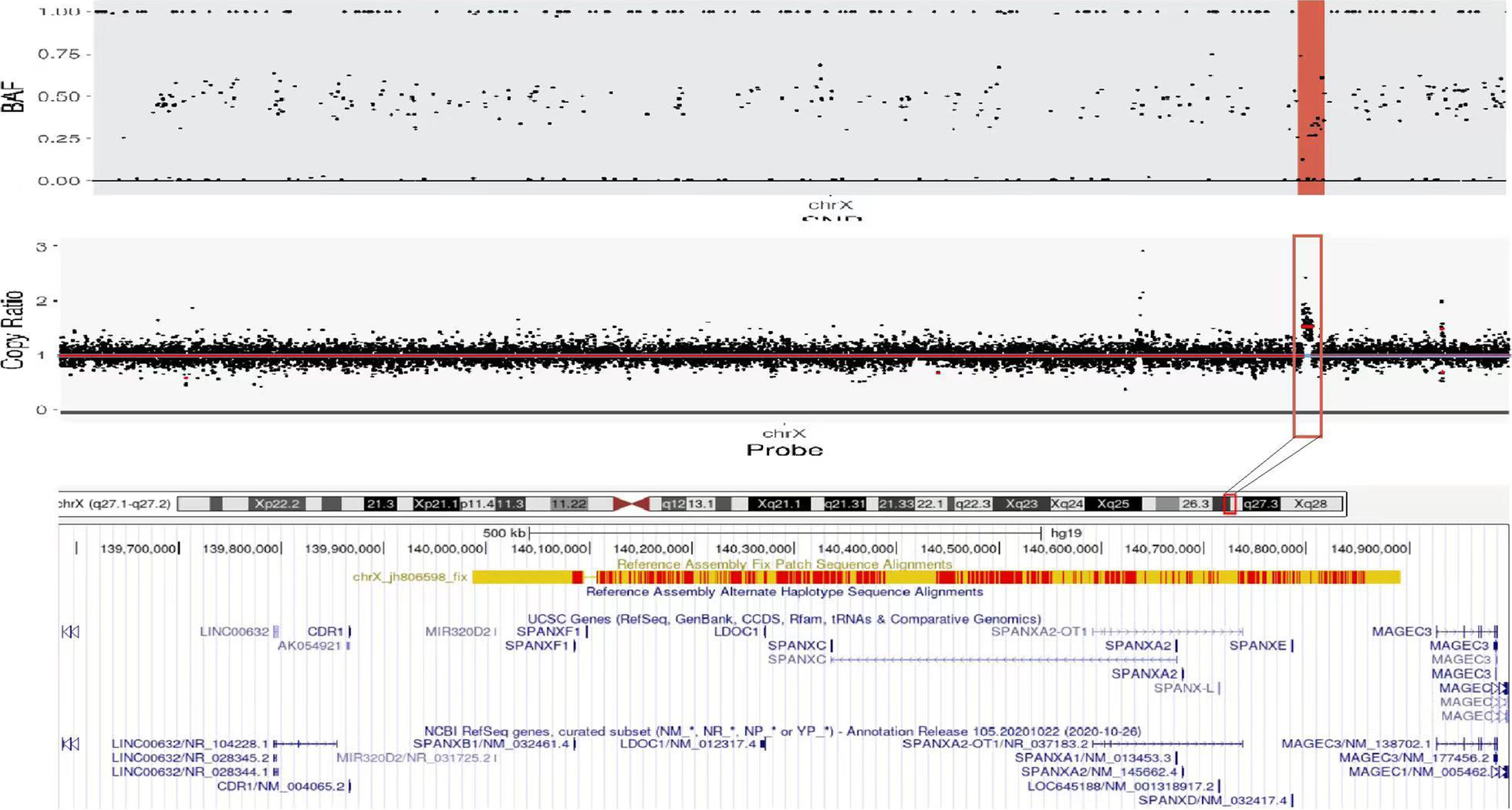Select the Xp21.1 band on the ideogram
This screenshot has height=810, width=1512.
coord(436,504)
